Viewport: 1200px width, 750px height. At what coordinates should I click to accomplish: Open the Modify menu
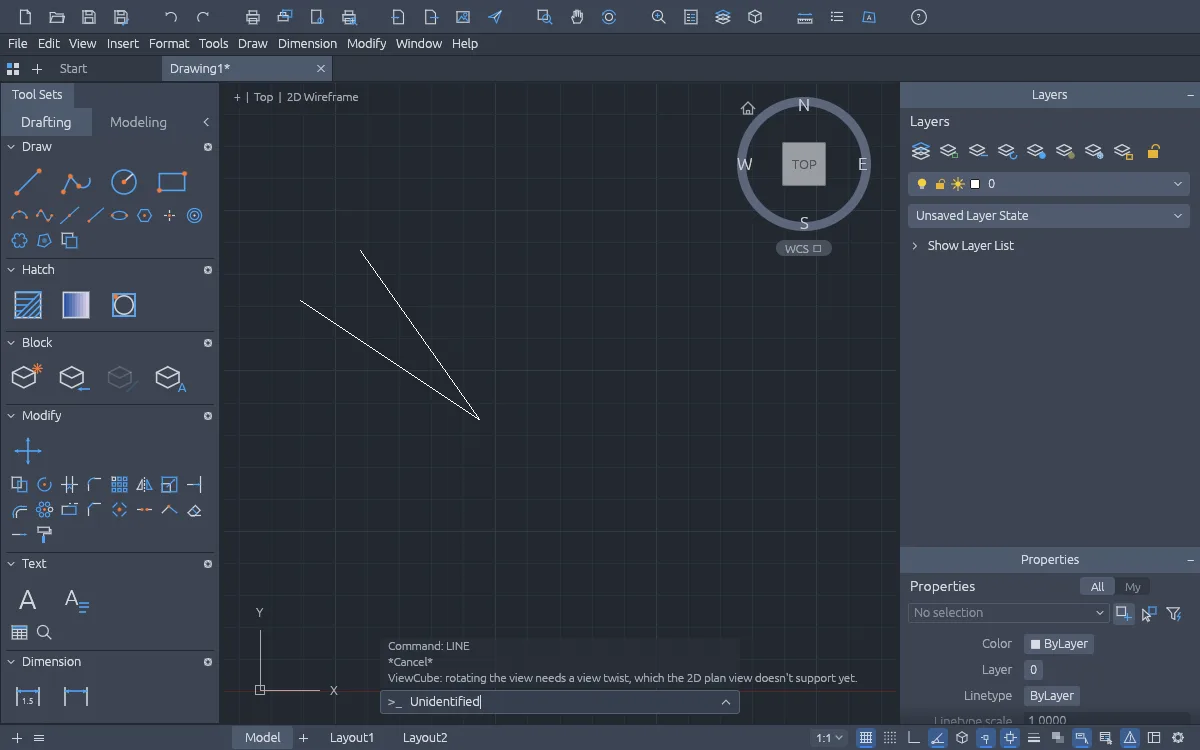366,44
